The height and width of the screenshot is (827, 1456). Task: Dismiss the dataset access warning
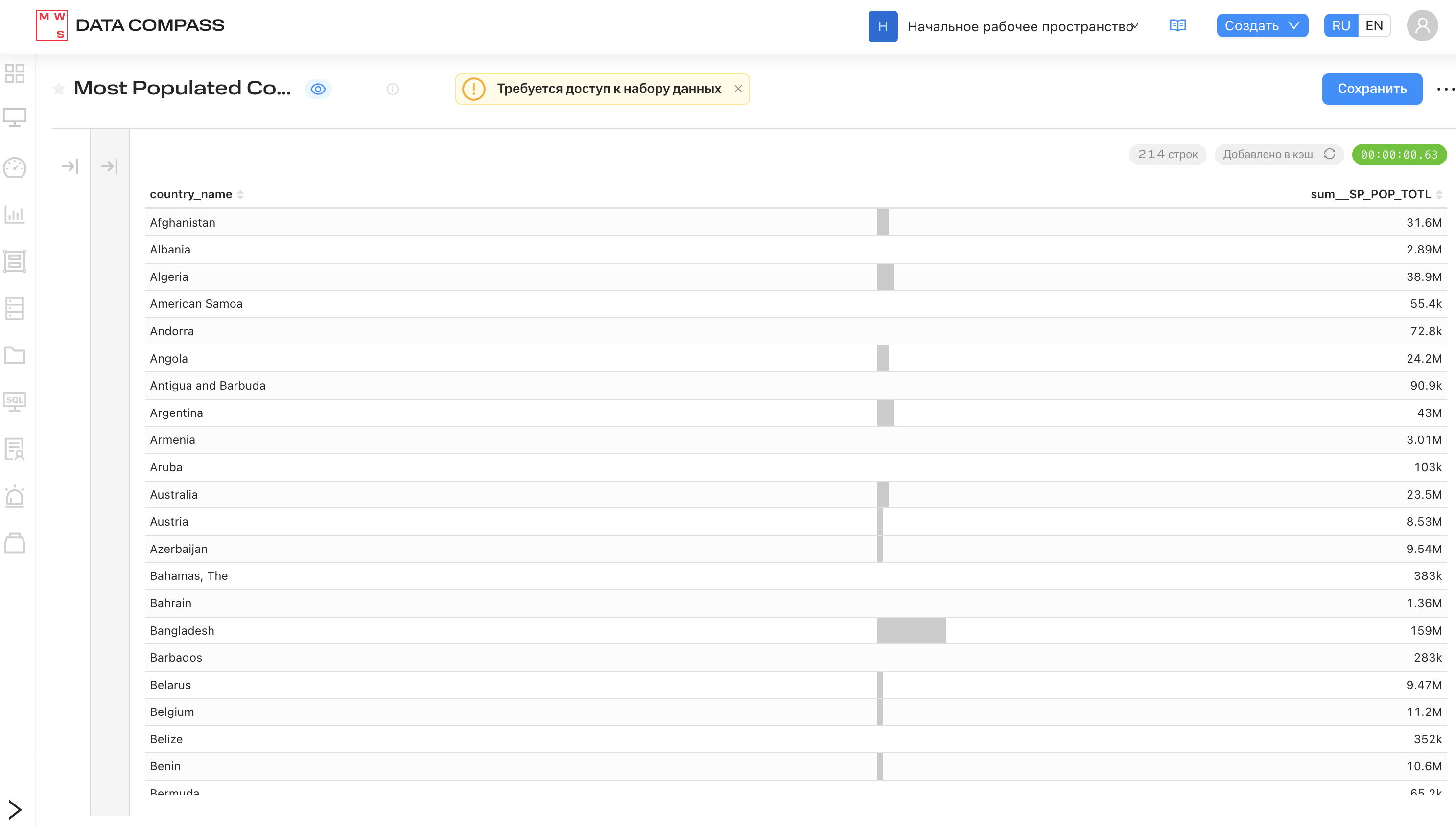738,89
